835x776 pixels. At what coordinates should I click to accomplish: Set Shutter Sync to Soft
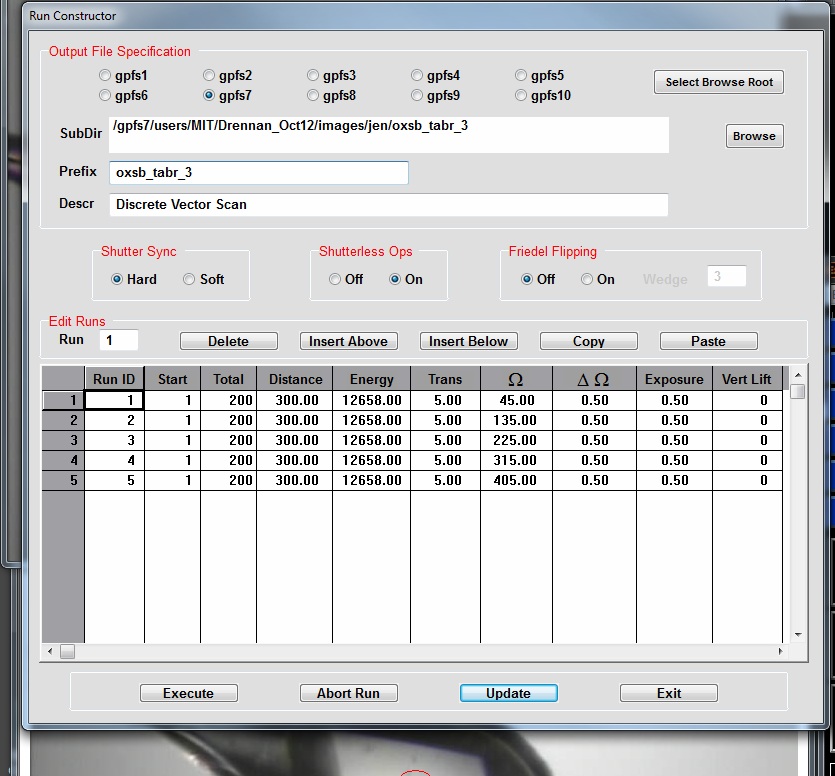pos(189,280)
